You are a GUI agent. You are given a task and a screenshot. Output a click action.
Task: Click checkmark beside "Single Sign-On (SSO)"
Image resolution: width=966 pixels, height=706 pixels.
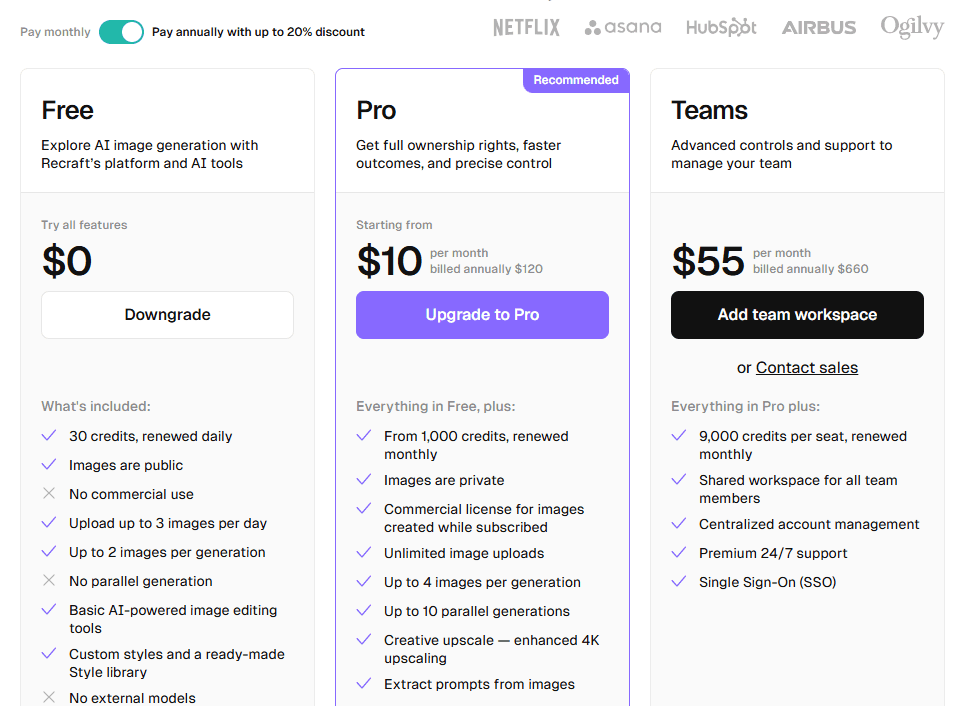tap(679, 581)
